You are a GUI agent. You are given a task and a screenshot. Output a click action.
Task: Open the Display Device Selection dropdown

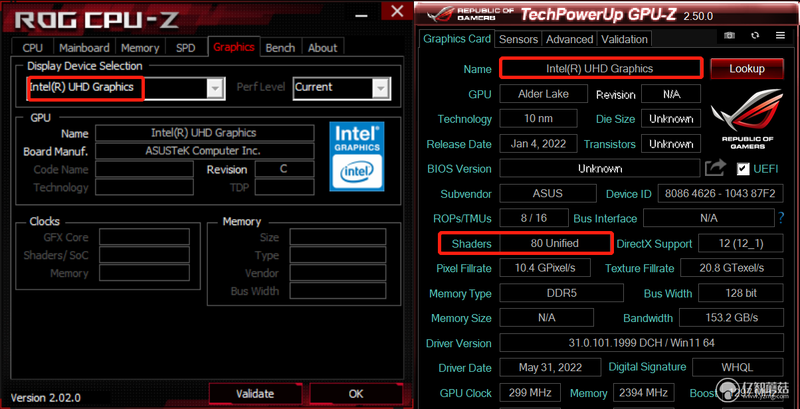(x=216, y=88)
